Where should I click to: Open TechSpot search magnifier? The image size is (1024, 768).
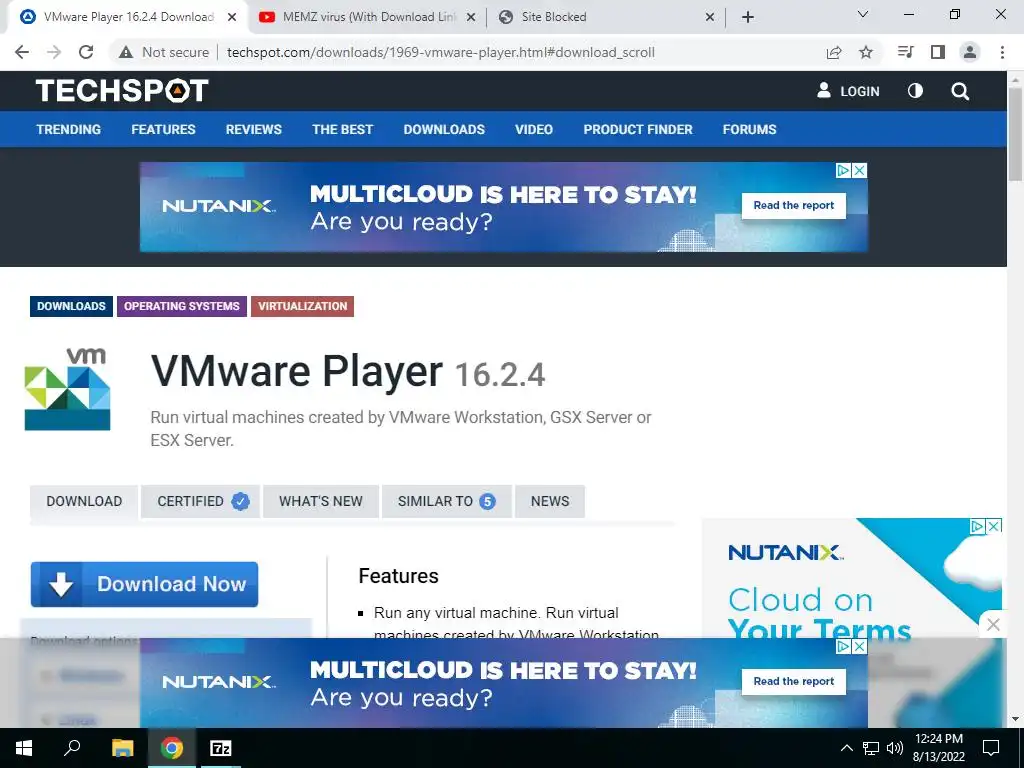tap(960, 91)
